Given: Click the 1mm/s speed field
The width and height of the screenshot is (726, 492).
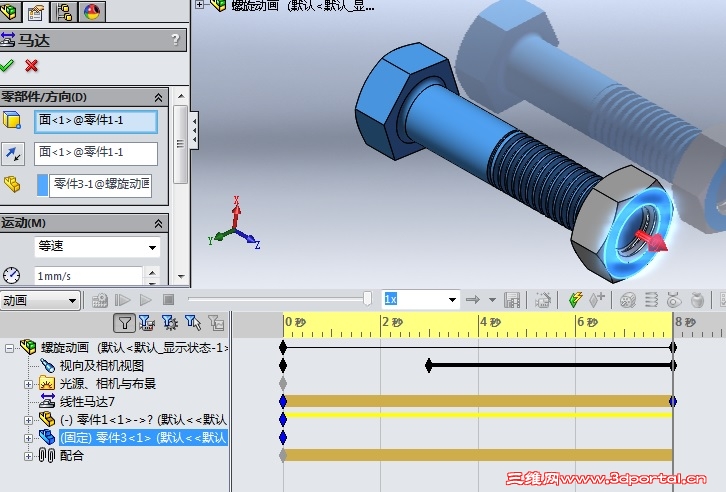Looking at the screenshot, I should coord(88,276).
